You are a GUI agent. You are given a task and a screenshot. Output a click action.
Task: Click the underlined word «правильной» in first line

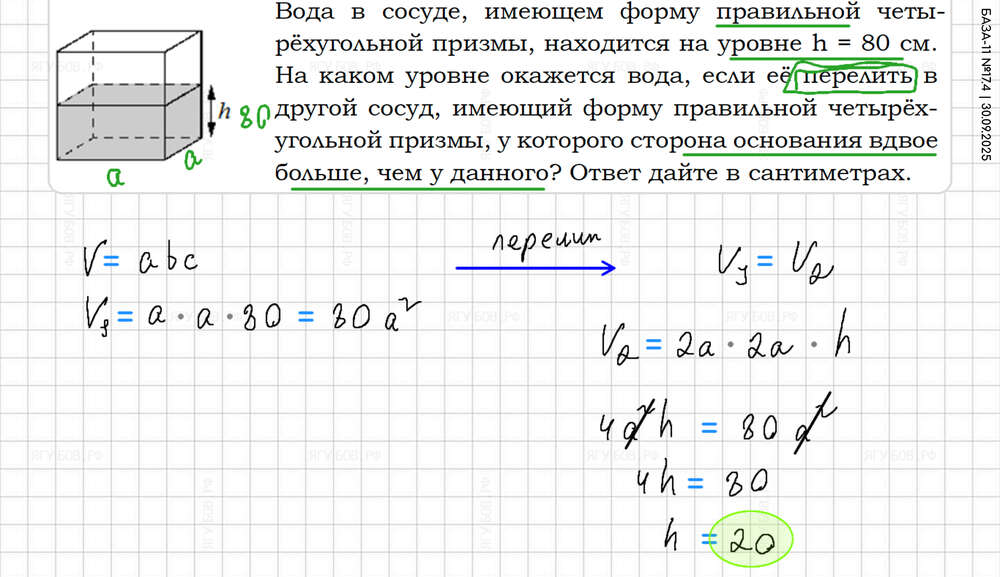click(x=788, y=14)
